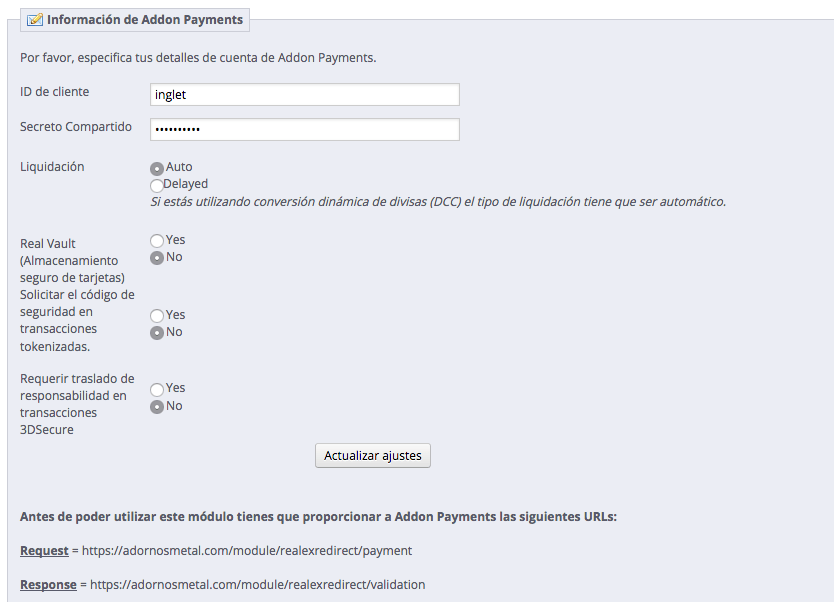Click the Request payment URL text

pos(247,551)
